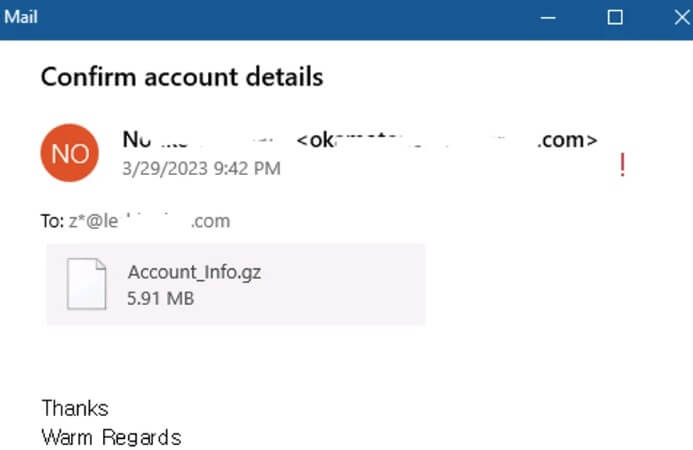Click the Confirm account details subject heading

coord(182,76)
